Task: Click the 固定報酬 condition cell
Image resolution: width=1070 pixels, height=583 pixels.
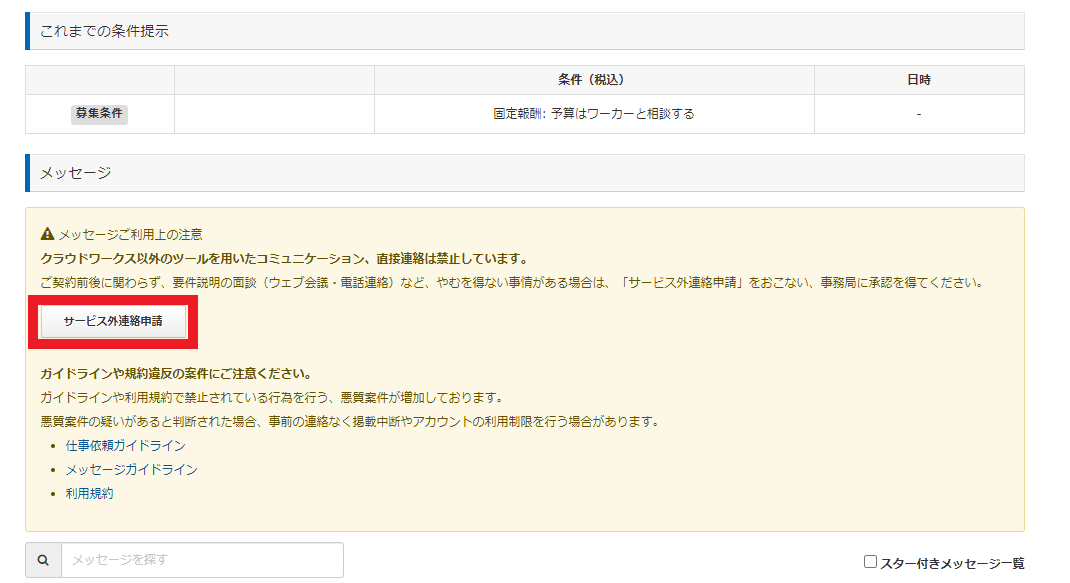Action: (593, 114)
